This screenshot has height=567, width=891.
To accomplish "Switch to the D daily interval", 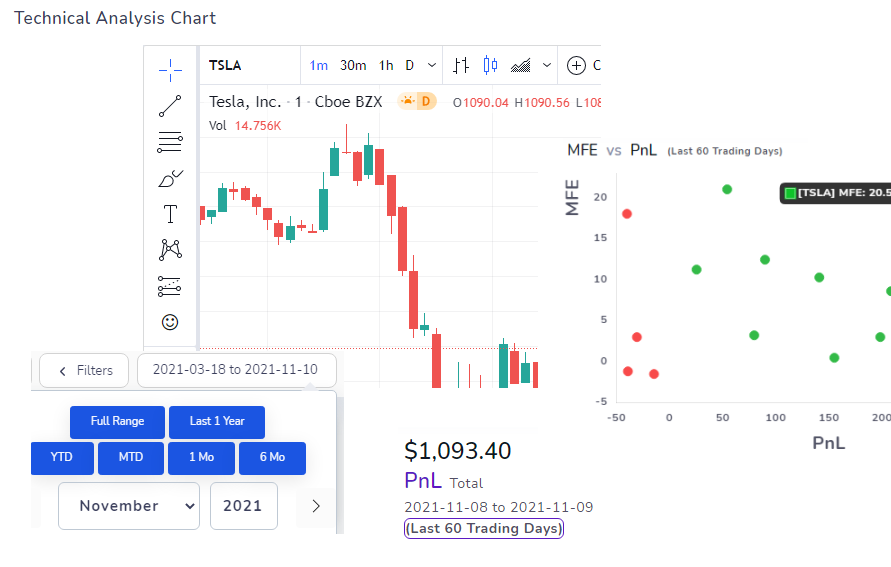I will click(x=410, y=65).
